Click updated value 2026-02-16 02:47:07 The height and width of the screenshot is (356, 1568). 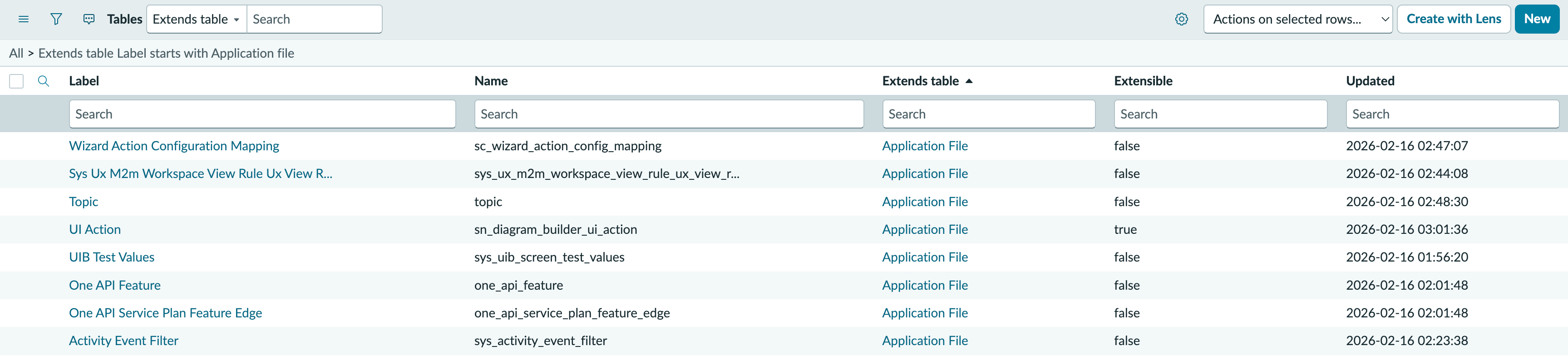[x=1407, y=146]
